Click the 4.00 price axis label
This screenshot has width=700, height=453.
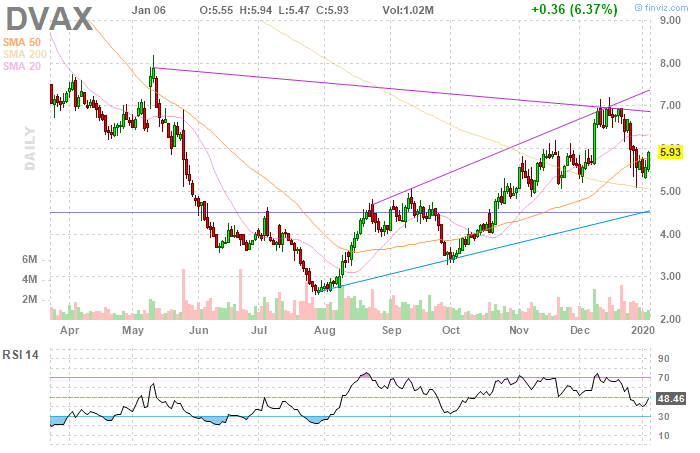[671, 234]
